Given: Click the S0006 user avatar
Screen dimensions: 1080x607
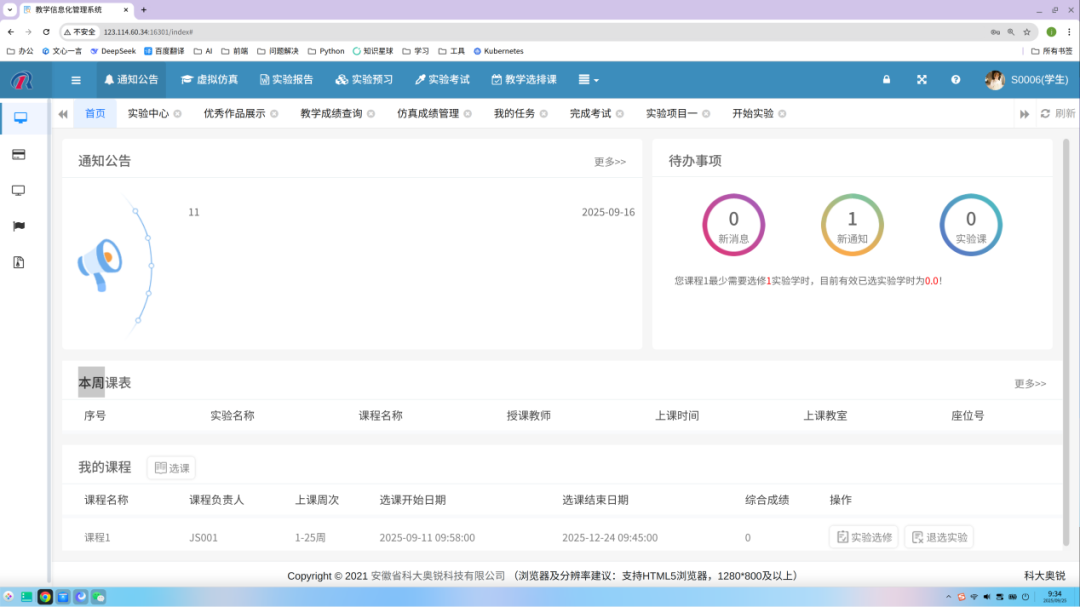Looking at the screenshot, I should tap(995, 80).
